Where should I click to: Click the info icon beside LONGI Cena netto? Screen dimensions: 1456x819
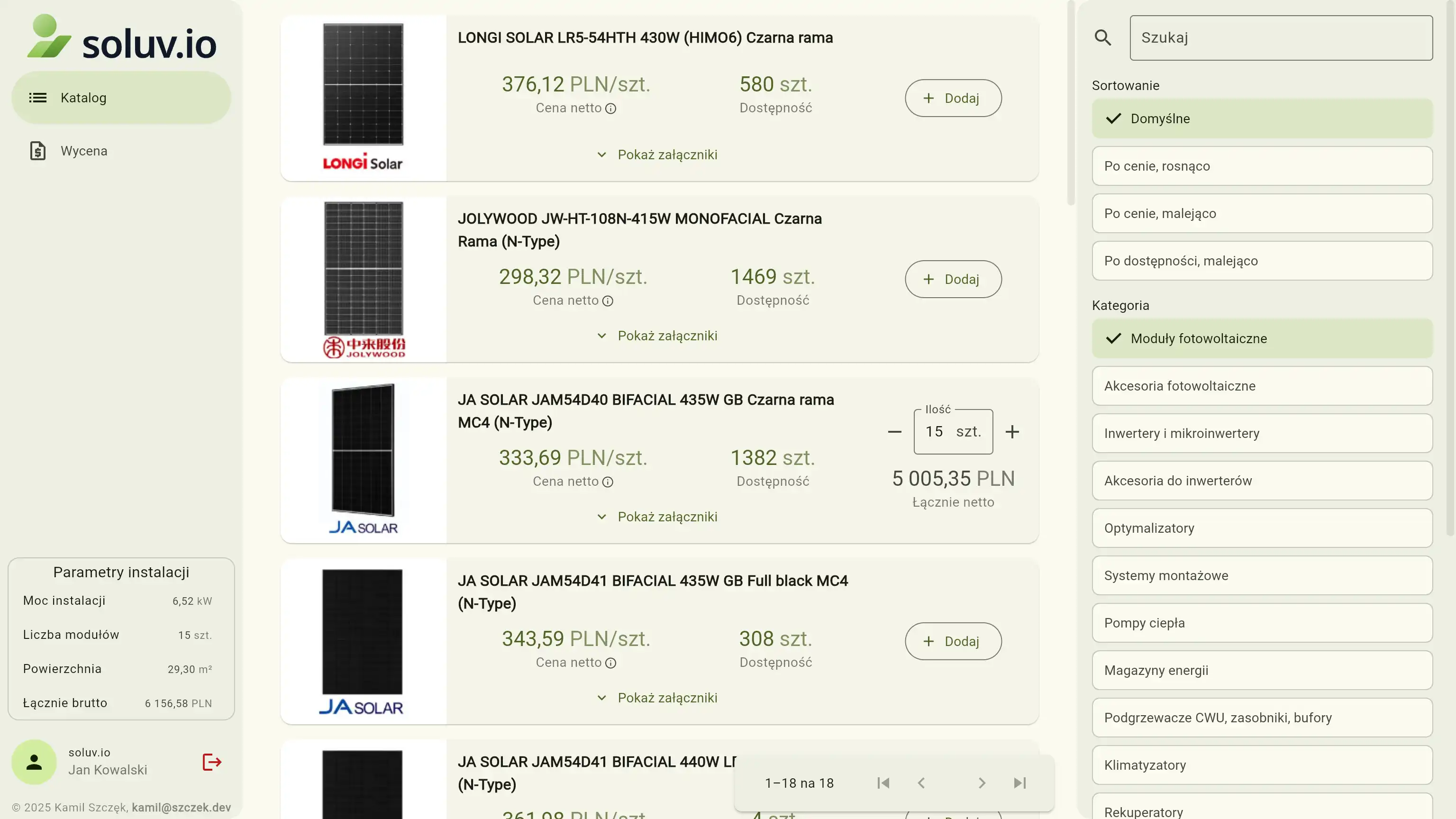coord(610,109)
